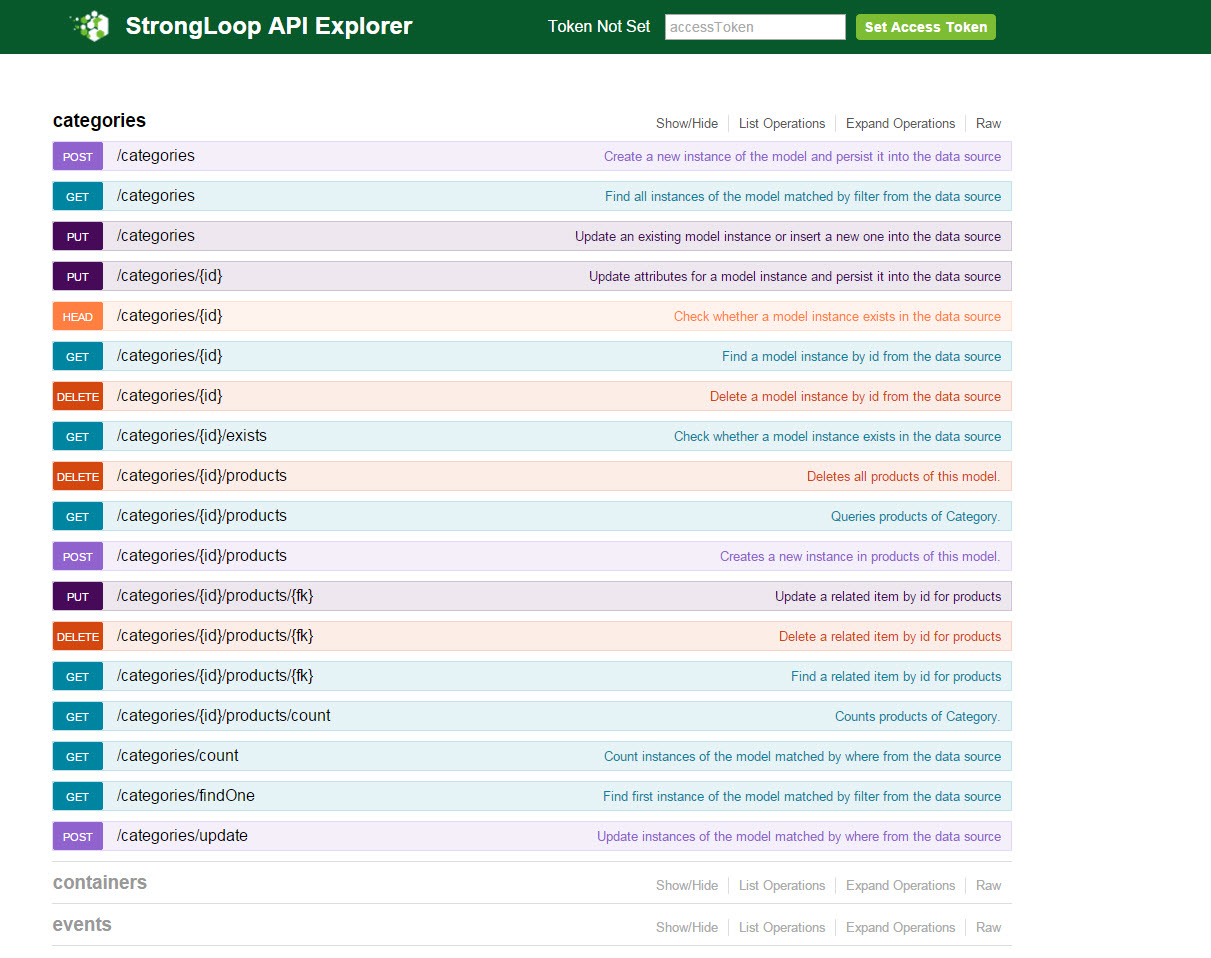Viewport: 1211px width, 958px height.
Task: Click the PUT badge on /categories/{id}/products/{fk}
Action: [77, 596]
